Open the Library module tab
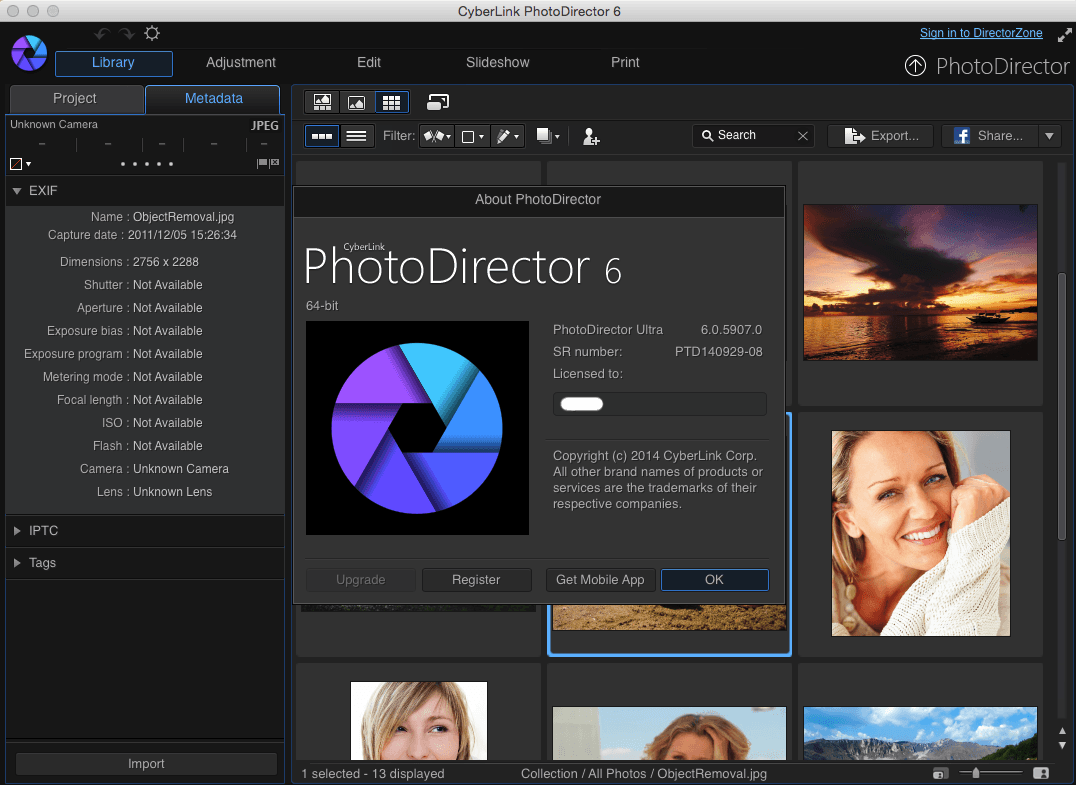The width and height of the screenshot is (1076, 785). (113, 62)
